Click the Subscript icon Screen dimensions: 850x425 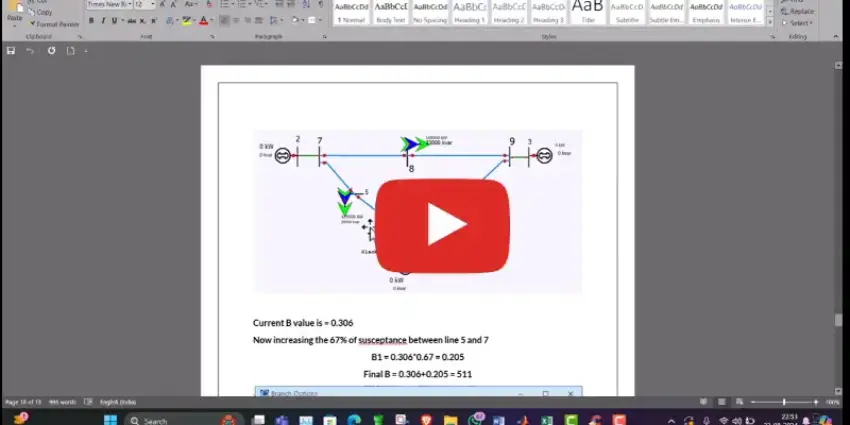143,21
